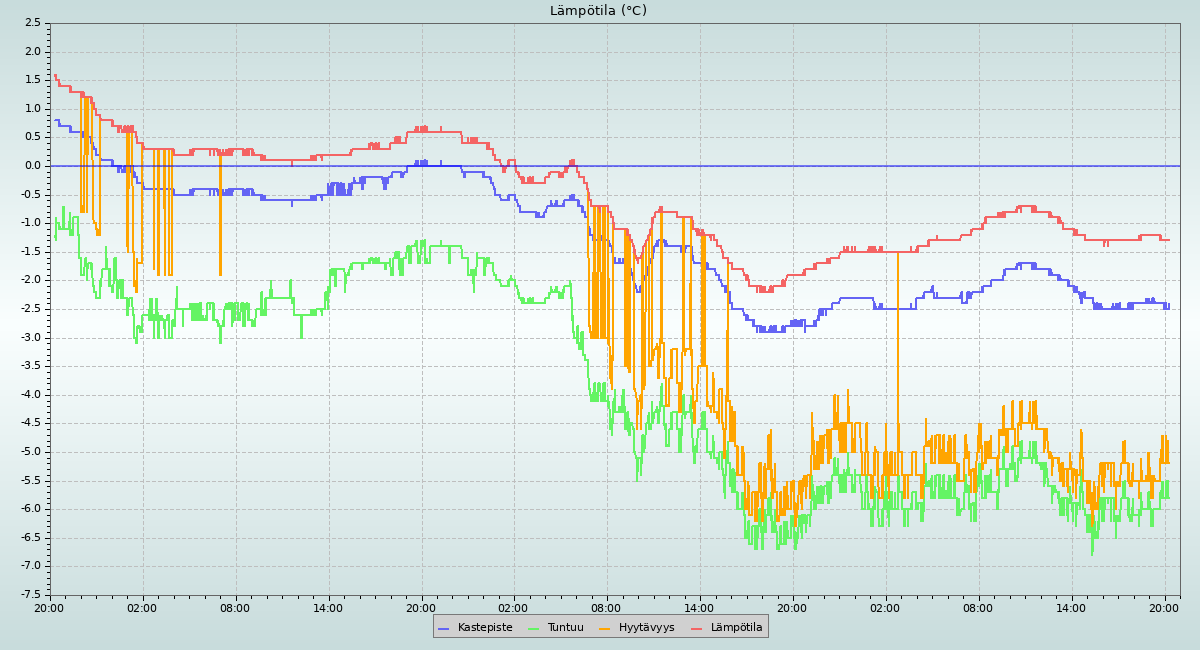Click the 1.0 y-axis tick label
This screenshot has height=650, width=1200.
[x=32, y=109]
